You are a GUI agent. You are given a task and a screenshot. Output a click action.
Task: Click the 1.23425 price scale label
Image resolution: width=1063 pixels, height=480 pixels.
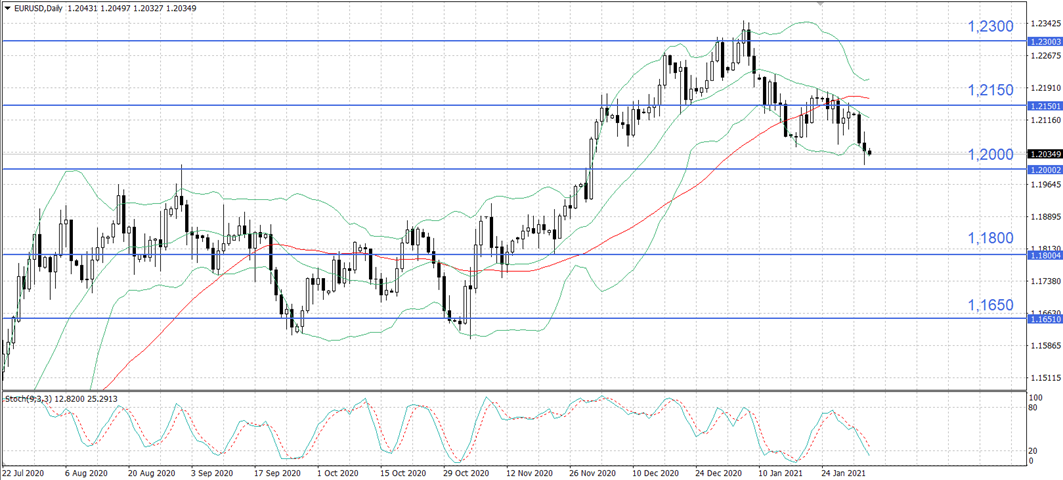(x=1045, y=23)
